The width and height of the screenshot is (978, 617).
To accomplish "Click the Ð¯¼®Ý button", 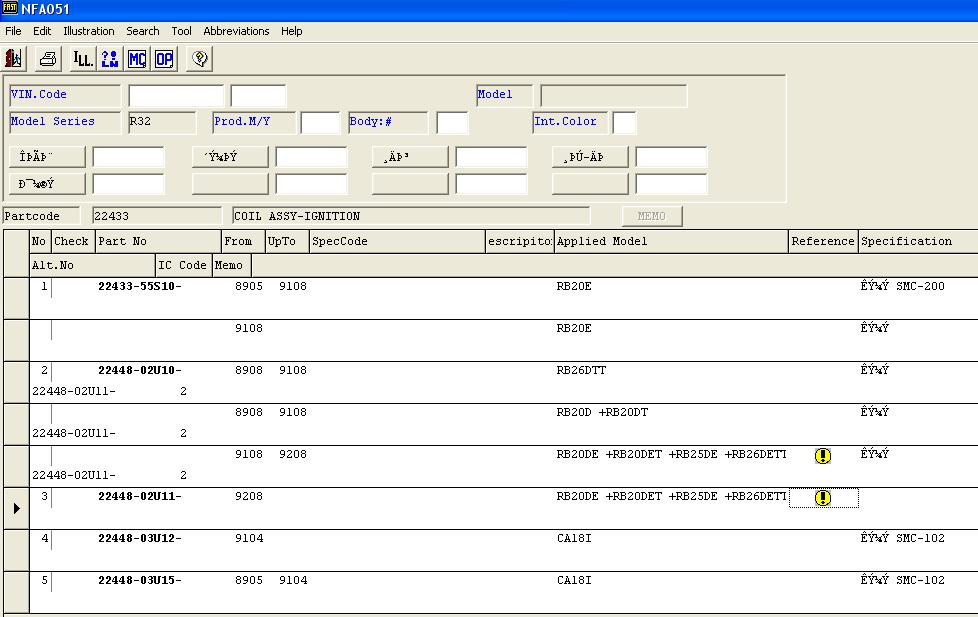I will [x=47, y=184].
